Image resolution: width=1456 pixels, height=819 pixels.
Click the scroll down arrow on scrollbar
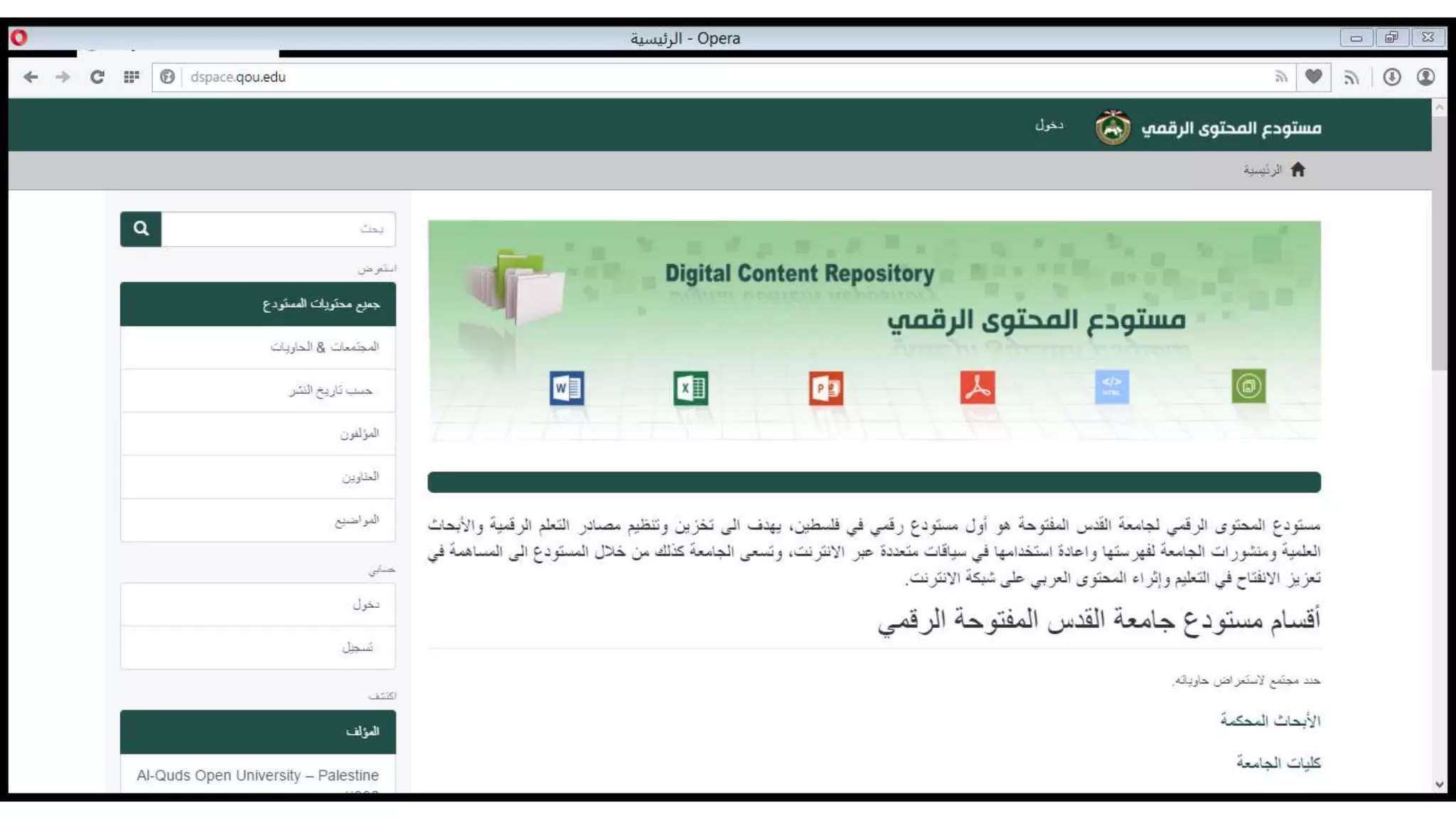pos(1439,784)
